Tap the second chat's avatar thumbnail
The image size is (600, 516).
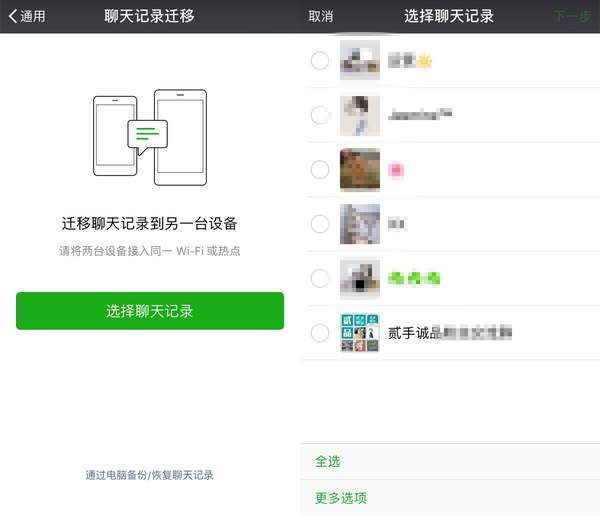360,115
